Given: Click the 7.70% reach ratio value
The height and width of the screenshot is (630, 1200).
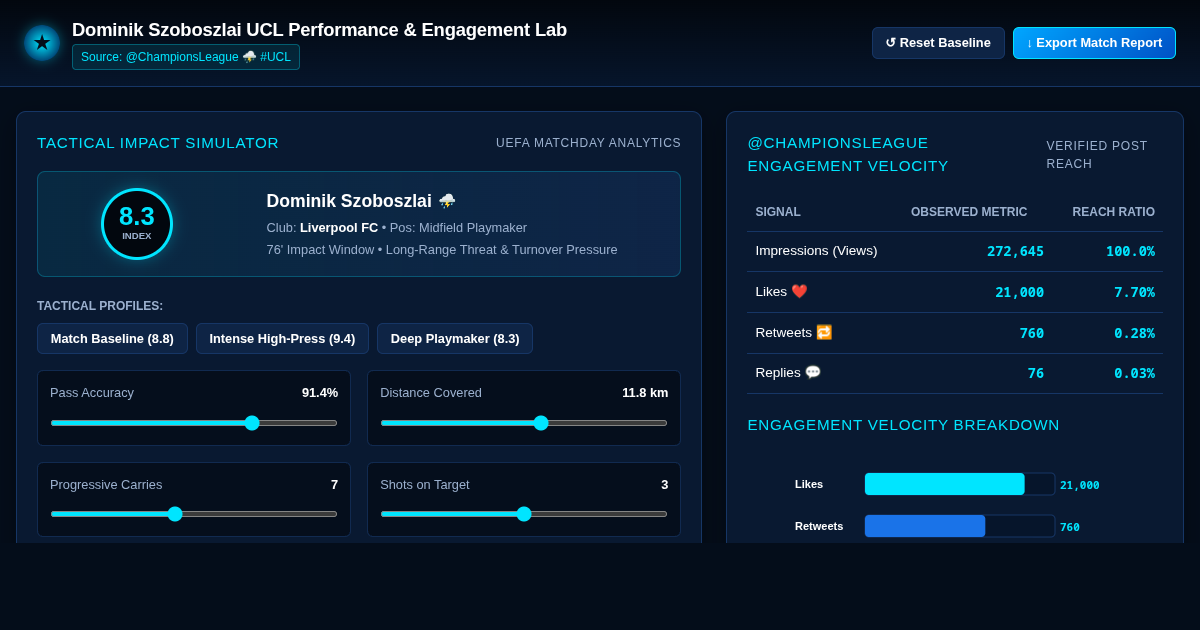Looking at the screenshot, I should point(1134,292).
